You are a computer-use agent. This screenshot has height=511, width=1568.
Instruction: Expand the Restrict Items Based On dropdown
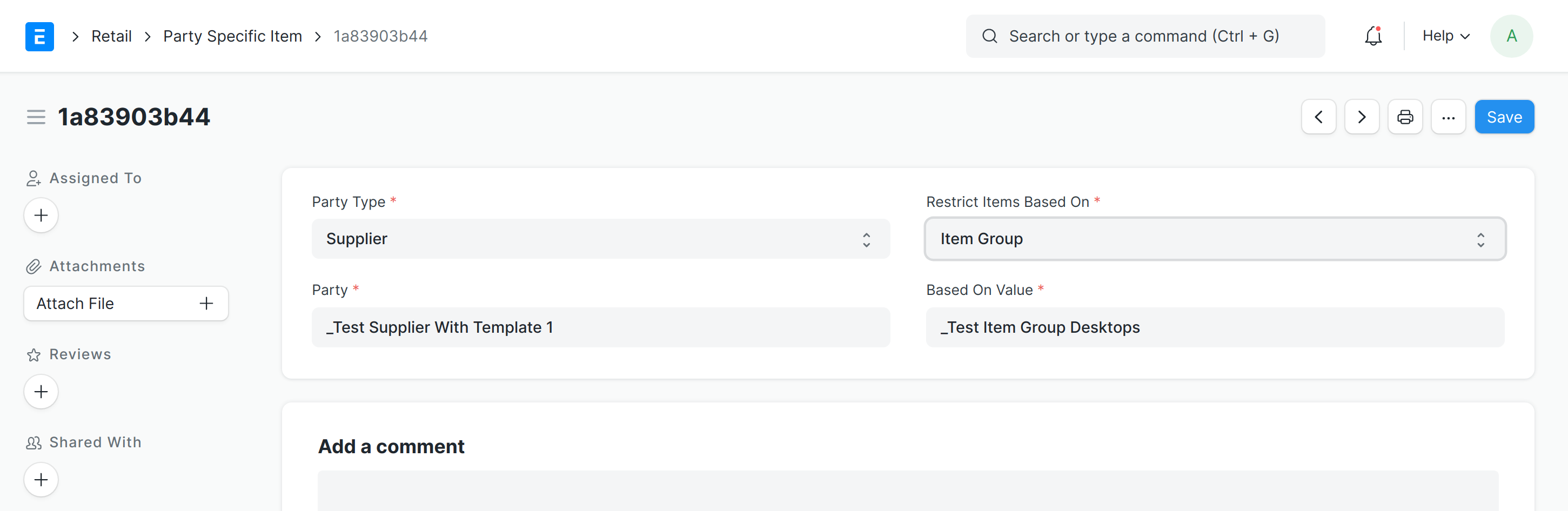(x=1214, y=239)
